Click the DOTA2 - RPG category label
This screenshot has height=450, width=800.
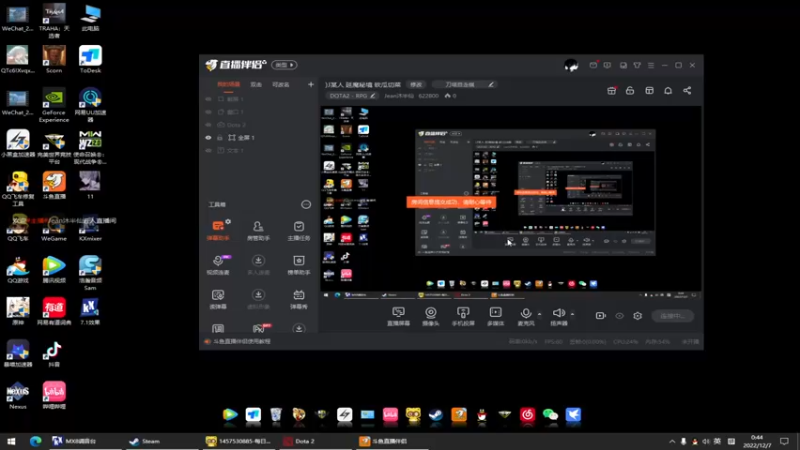click(348, 95)
